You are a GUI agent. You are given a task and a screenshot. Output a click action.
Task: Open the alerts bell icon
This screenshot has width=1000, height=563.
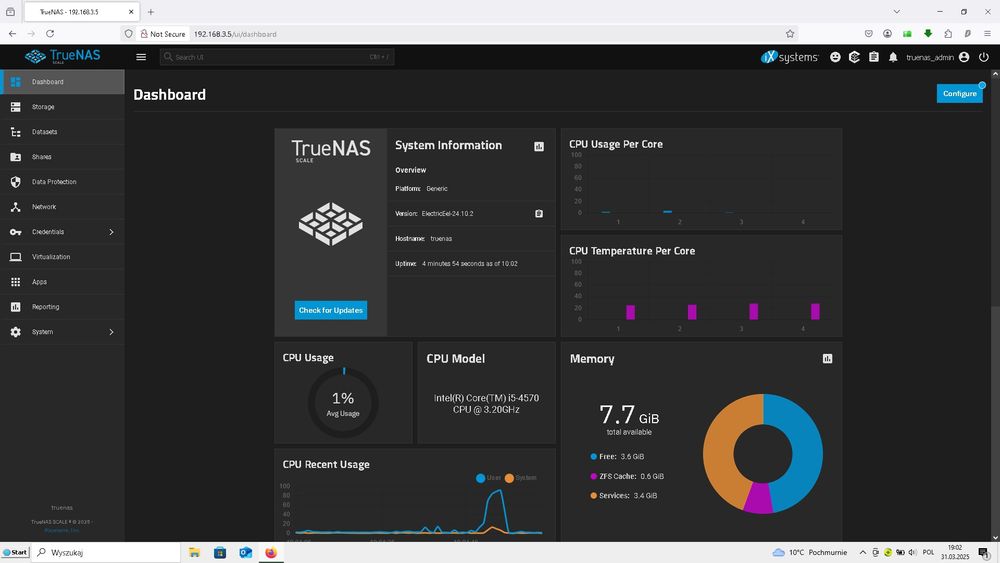click(x=893, y=57)
